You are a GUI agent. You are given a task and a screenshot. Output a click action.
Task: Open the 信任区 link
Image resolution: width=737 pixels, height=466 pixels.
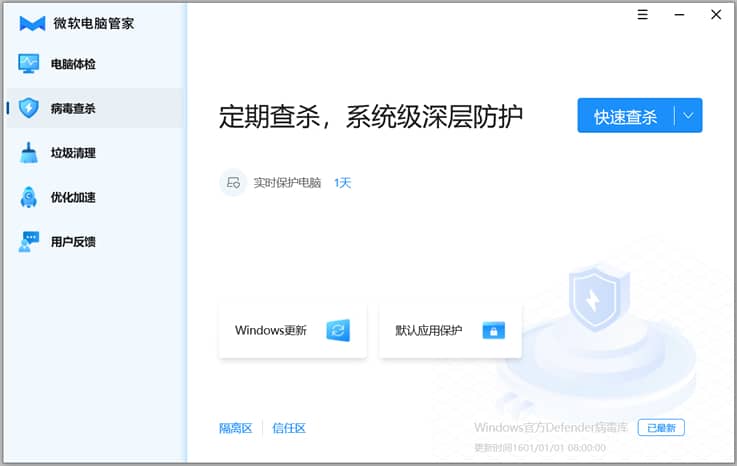pos(289,428)
